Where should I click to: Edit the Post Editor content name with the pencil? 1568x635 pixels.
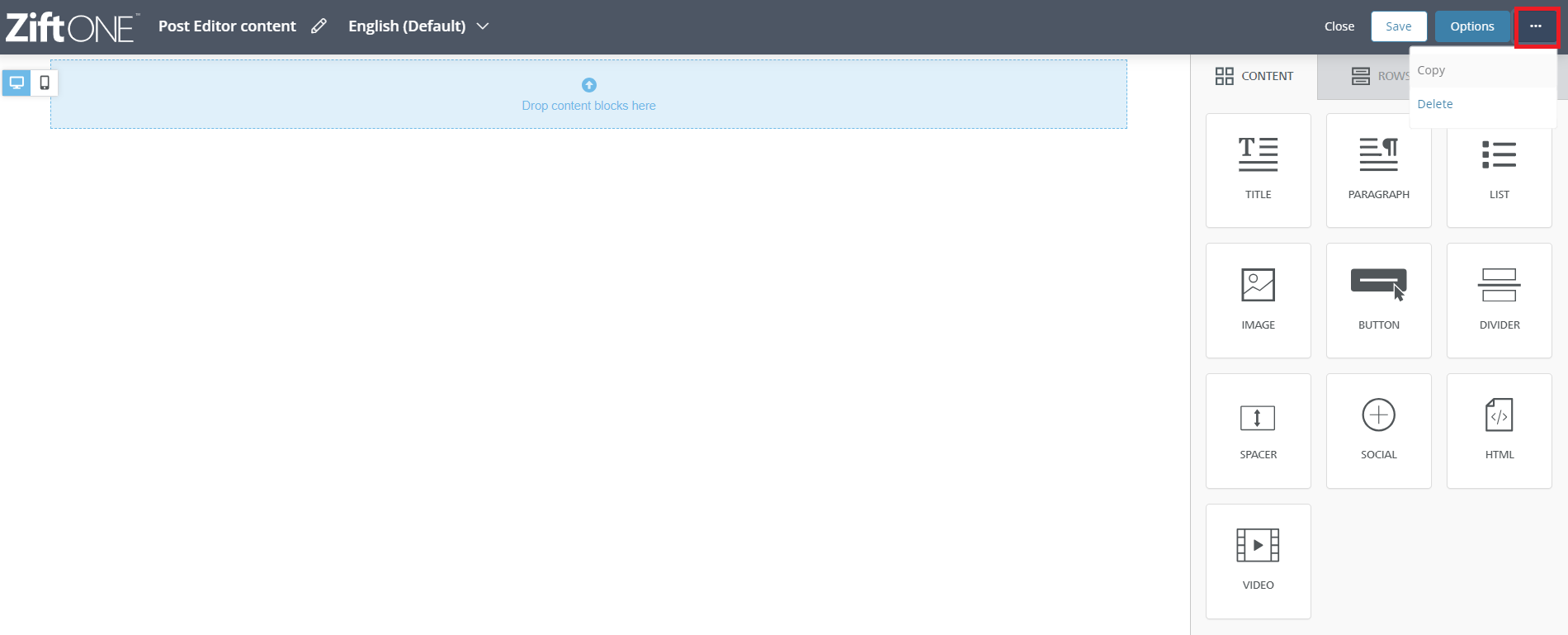tap(319, 26)
